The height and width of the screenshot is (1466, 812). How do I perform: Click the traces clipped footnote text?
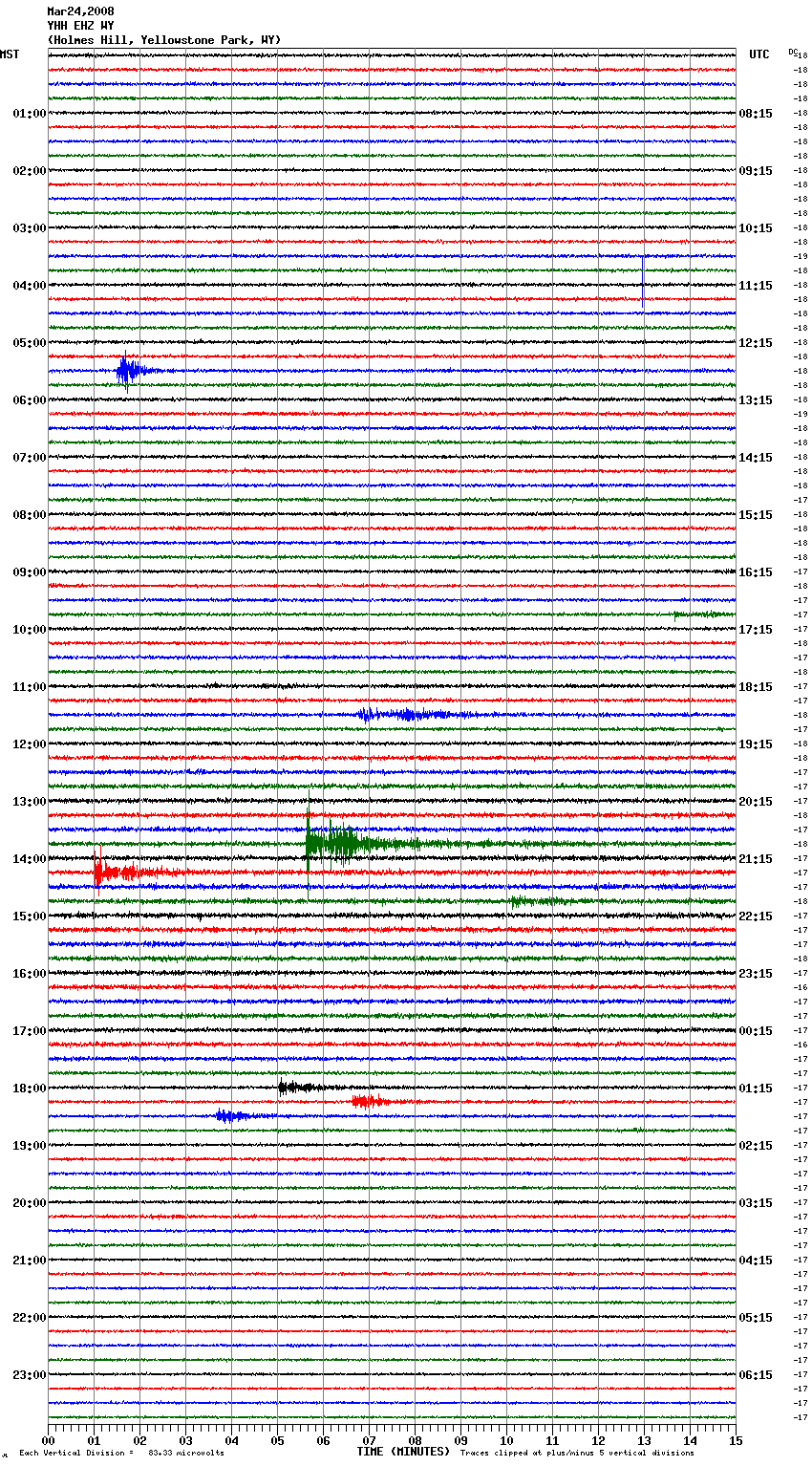pyautogui.click(x=577, y=1453)
